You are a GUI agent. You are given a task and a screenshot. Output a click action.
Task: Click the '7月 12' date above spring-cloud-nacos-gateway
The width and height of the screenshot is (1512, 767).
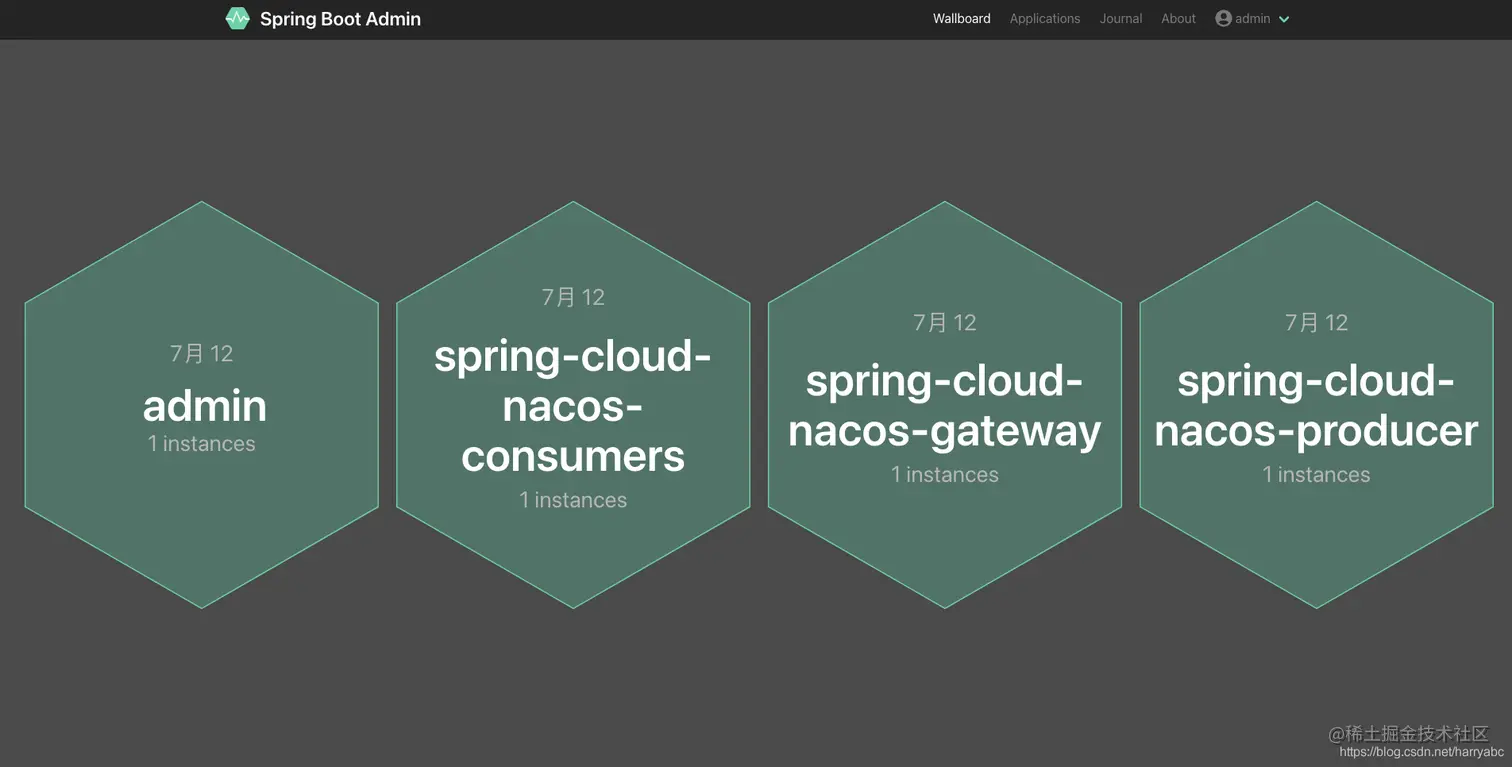click(945, 322)
